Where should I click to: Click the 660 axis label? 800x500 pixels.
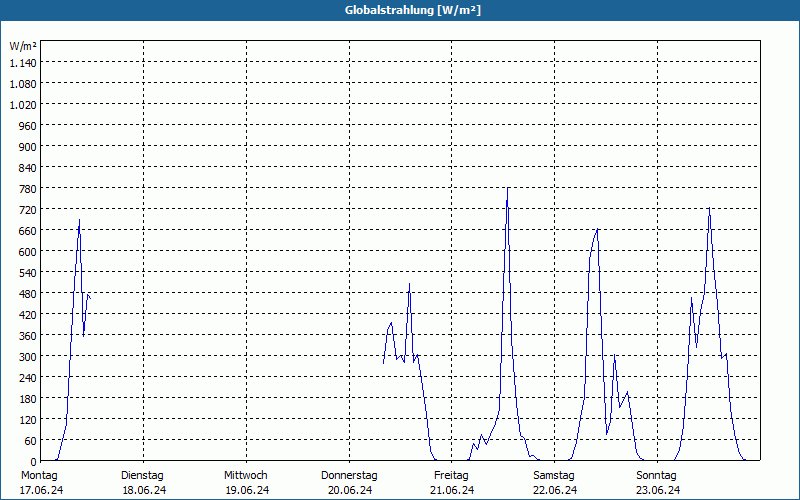click(x=28, y=231)
